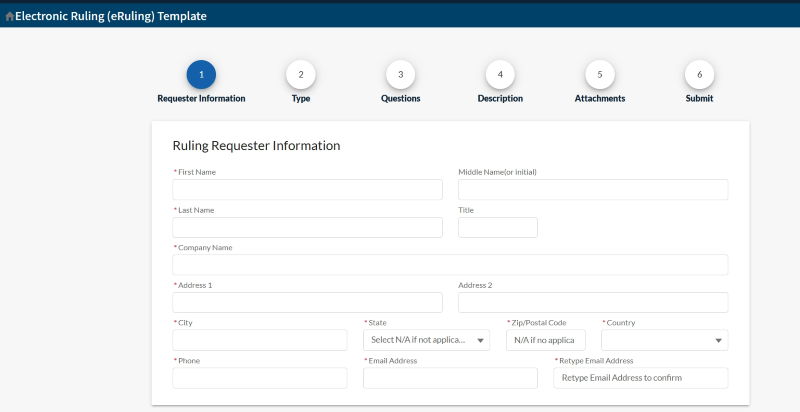Expand the Country dropdown
Viewport: 800px width, 412px height.
pyautogui.click(x=664, y=340)
